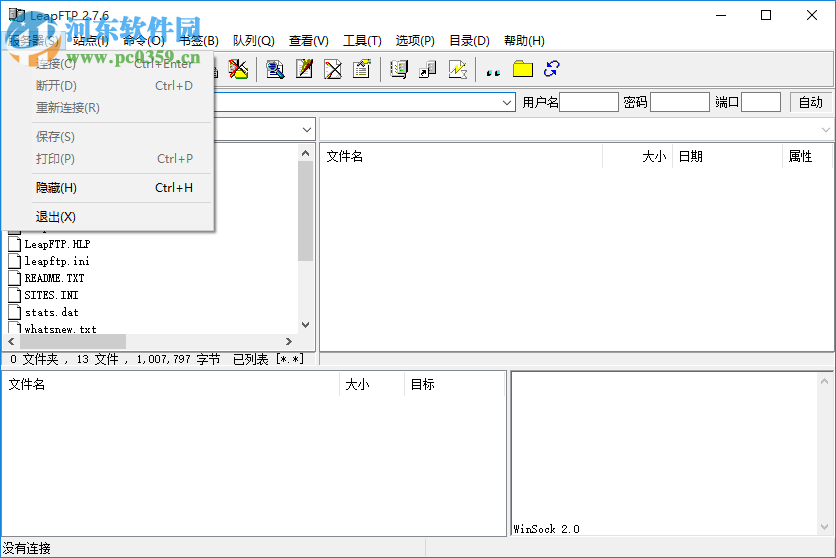Click local list scroll down arrow
This screenshot has height=558, width=836.
coord(306,325)
